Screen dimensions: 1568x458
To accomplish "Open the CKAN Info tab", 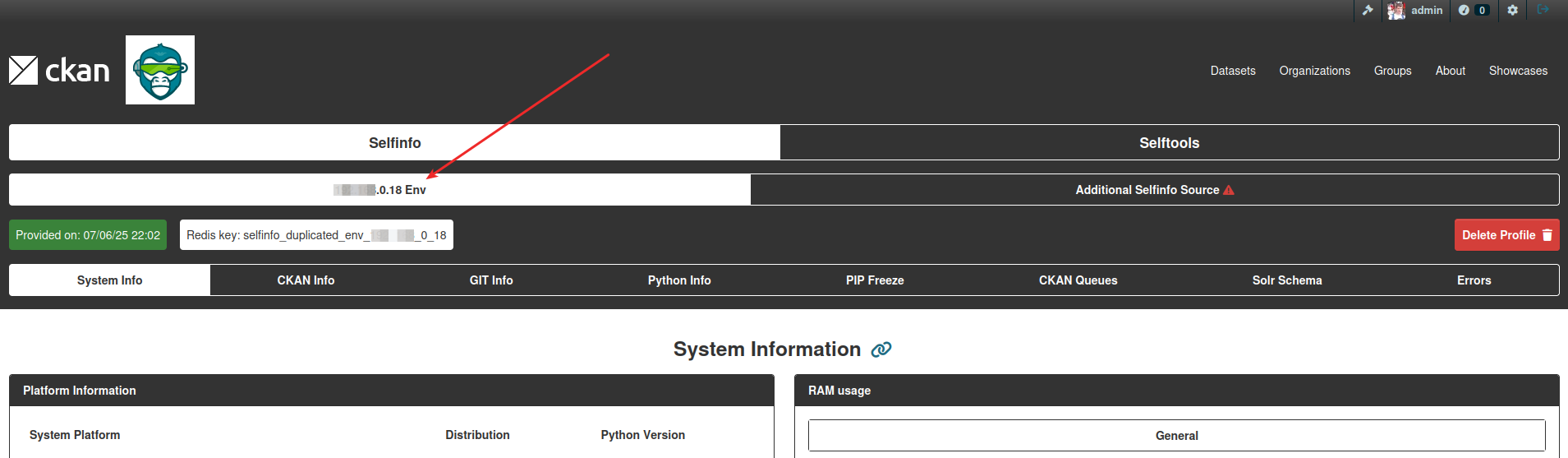I will (306, 280).
